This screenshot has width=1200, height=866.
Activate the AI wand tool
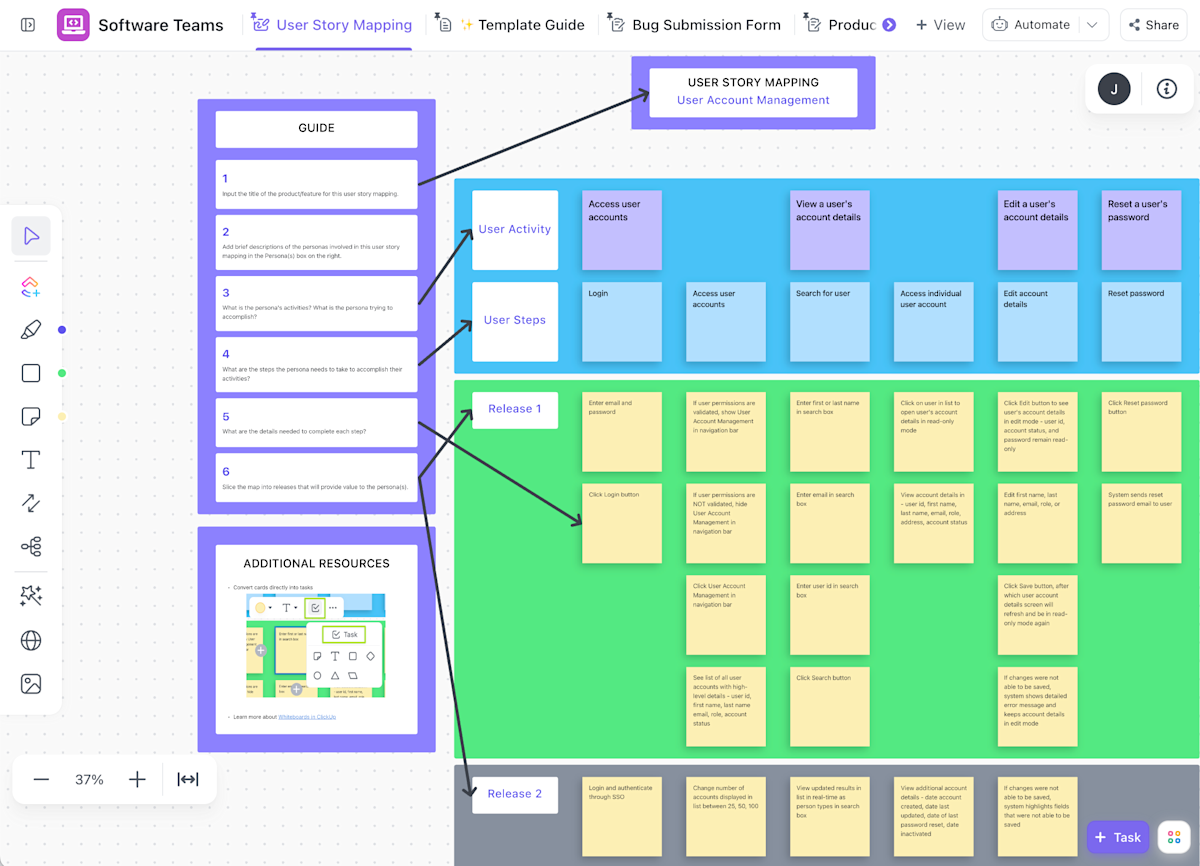pos(31,596)
